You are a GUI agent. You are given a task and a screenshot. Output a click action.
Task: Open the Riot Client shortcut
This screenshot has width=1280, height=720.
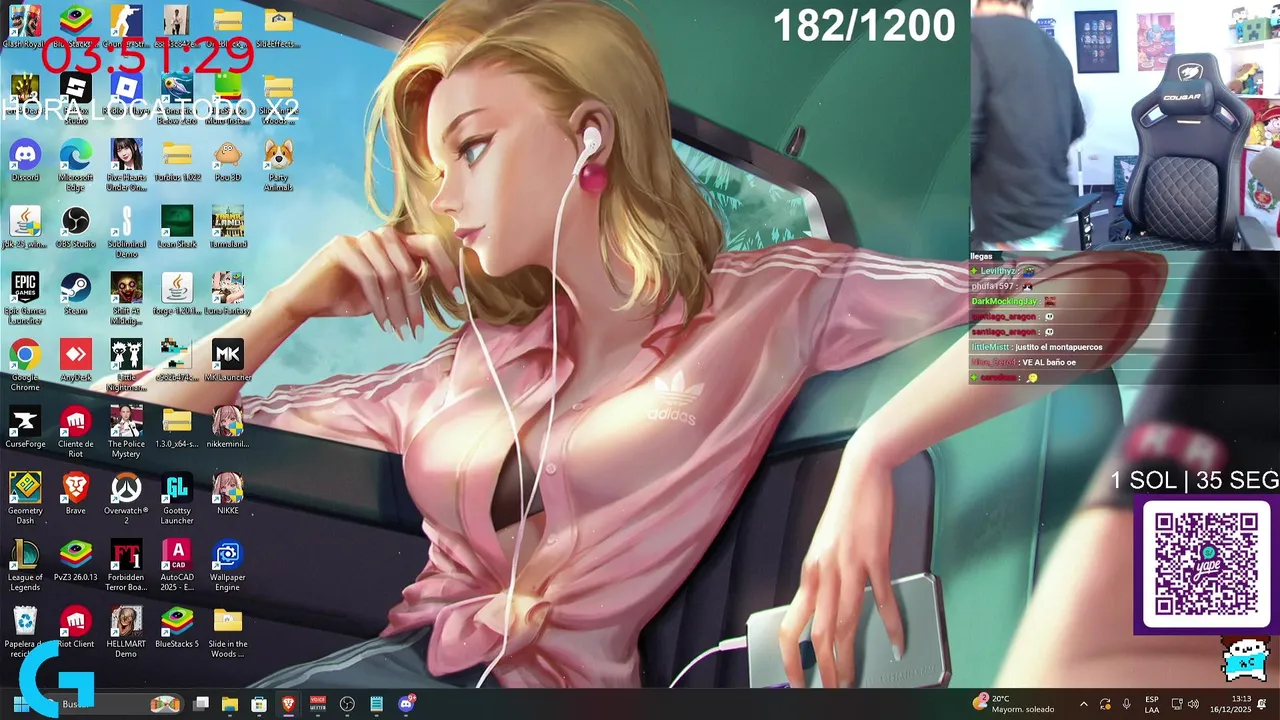point(76,627)
